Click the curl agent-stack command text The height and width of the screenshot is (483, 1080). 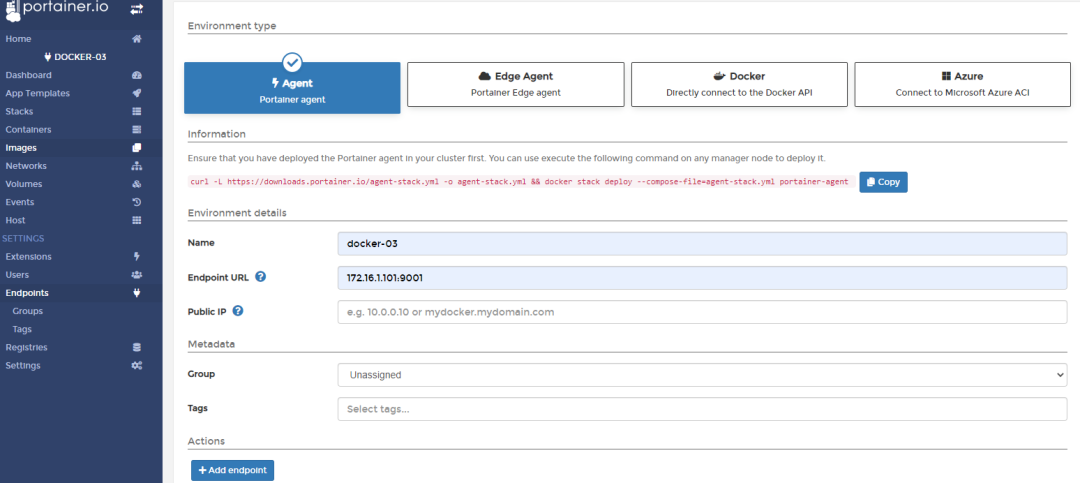click(519, 182)
